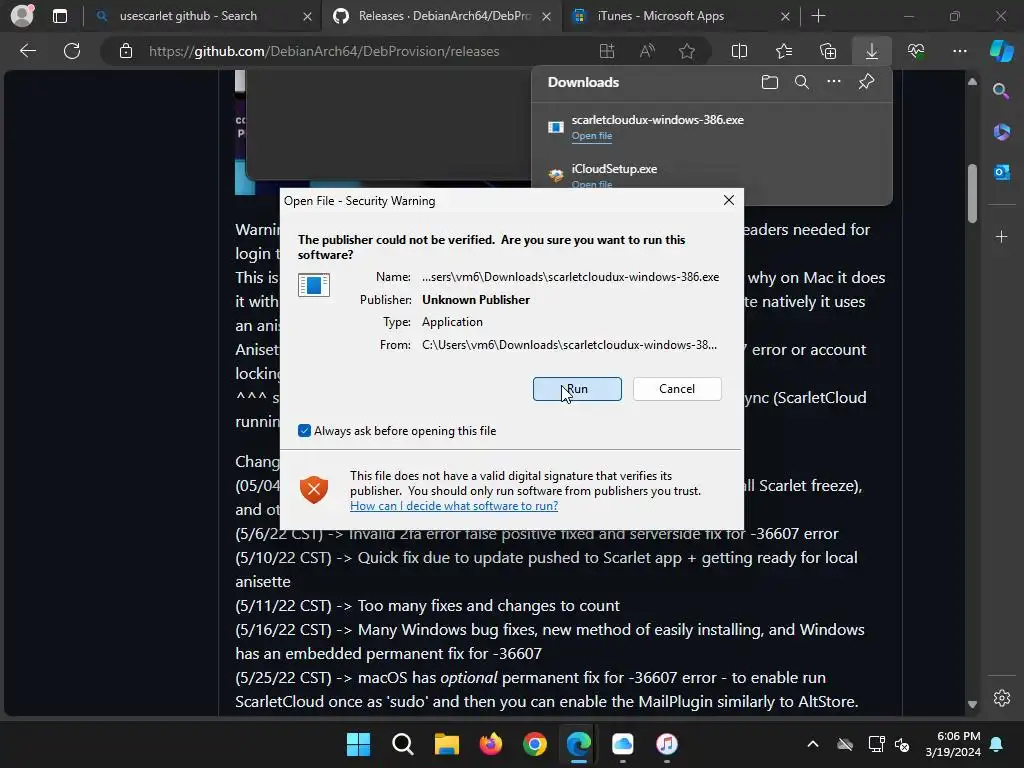This screenshot has height=768, width=1024.
Task: Open Microsoft 365 sidebar icon
Action: click(x=1001, y=132)
